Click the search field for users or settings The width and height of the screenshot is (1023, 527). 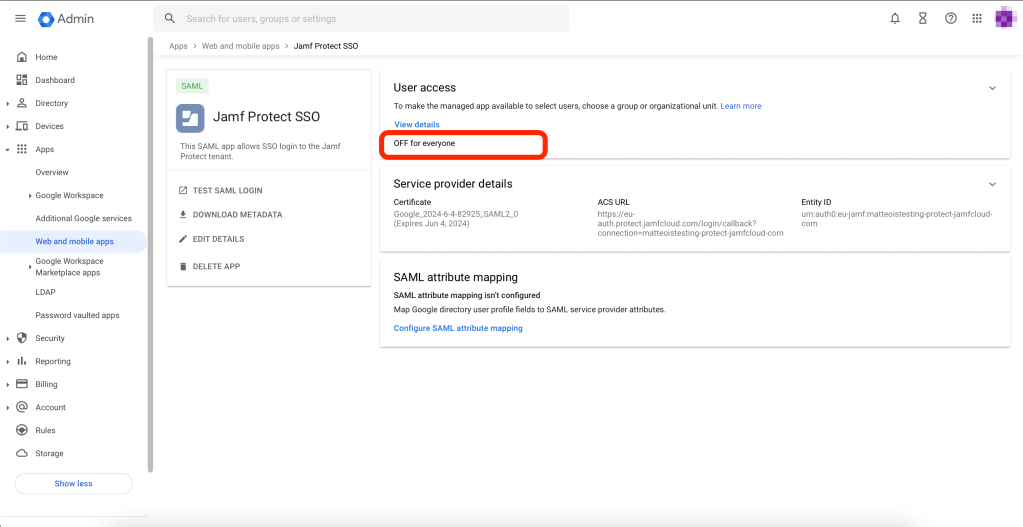pos(370,19)
